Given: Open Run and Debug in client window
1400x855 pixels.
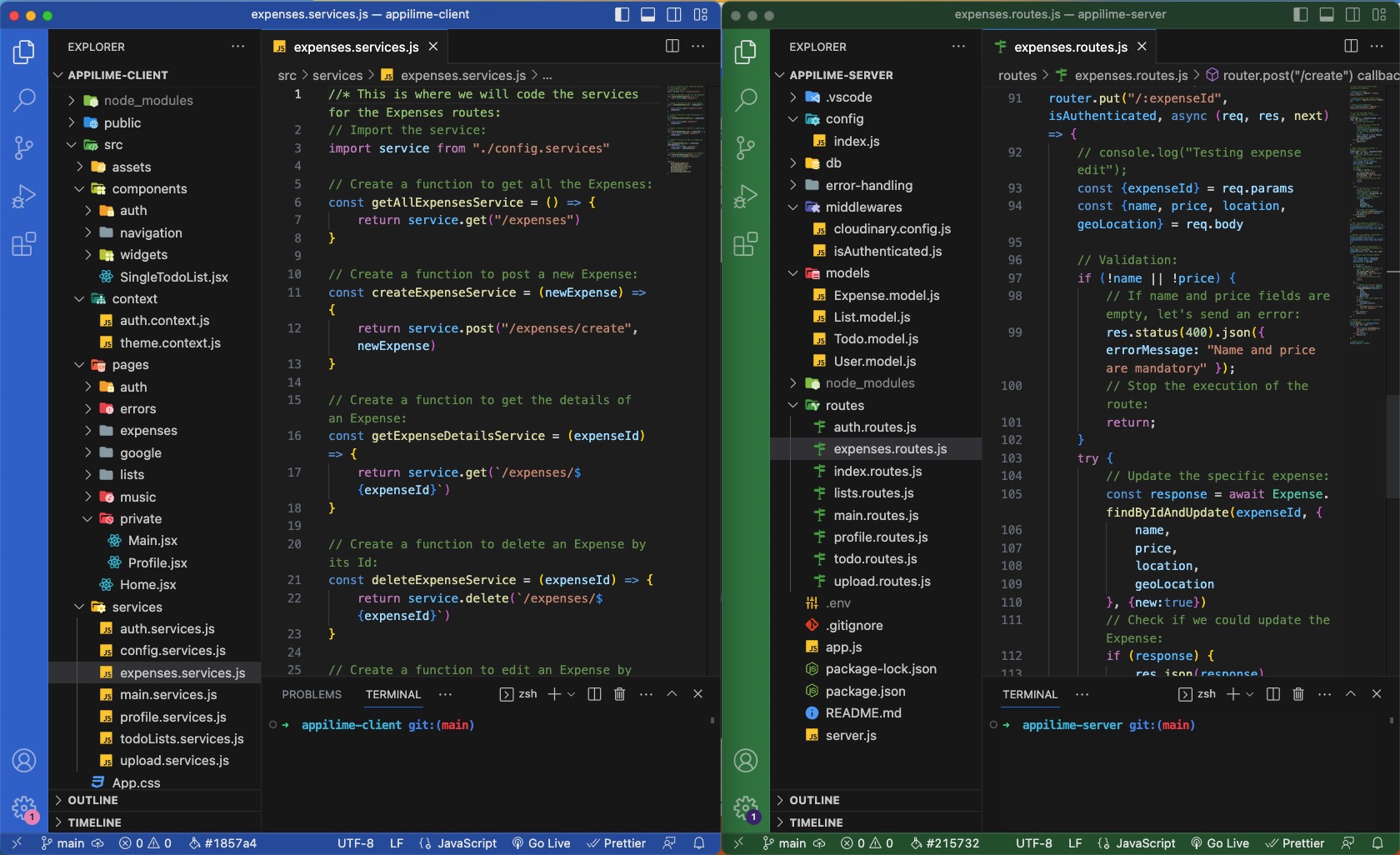Looking at the screenshot, I should pos(24,197).
